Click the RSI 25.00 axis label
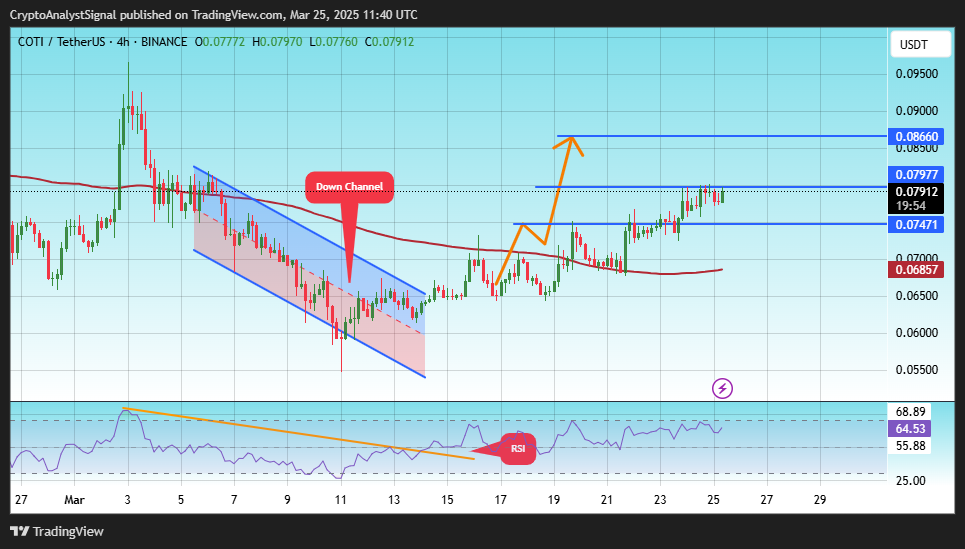Screen dimensions: 965x549 tap(910, 480)
